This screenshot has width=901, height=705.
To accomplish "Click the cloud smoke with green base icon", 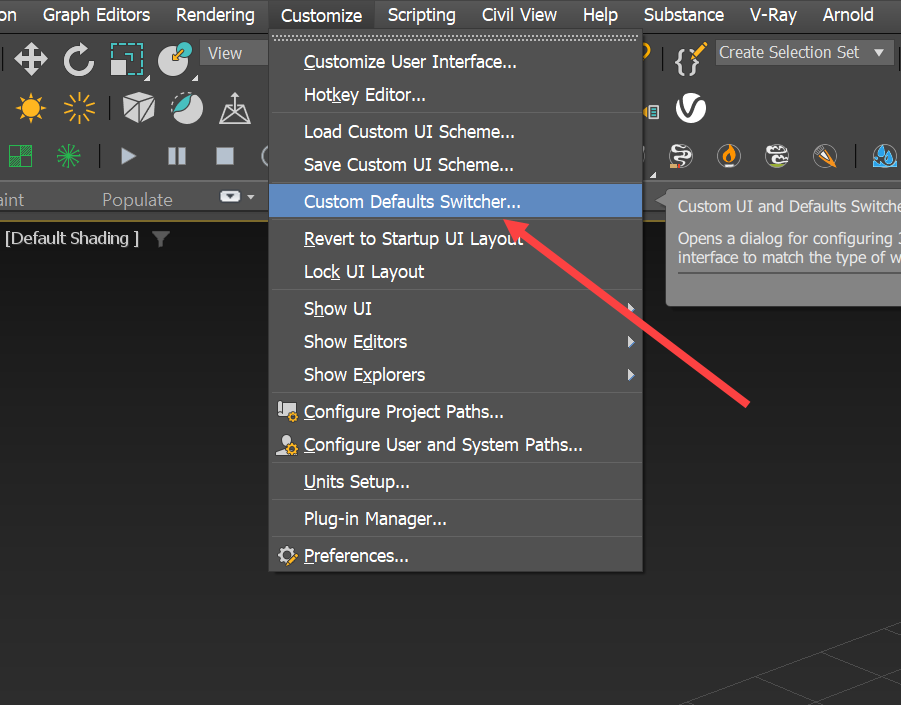I will [x=777, y=156].
